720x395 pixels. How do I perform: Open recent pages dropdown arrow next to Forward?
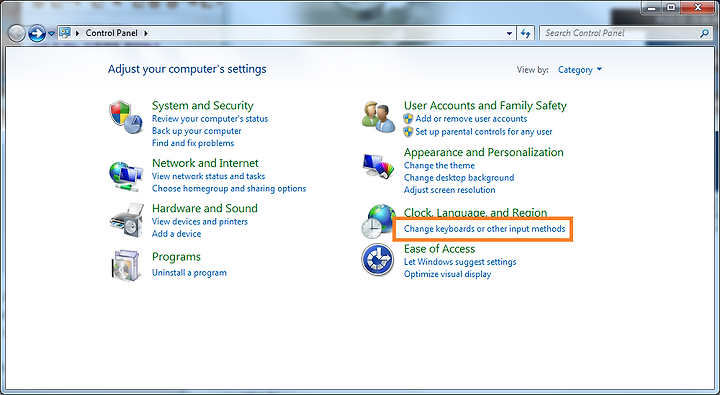pos(51,34)
